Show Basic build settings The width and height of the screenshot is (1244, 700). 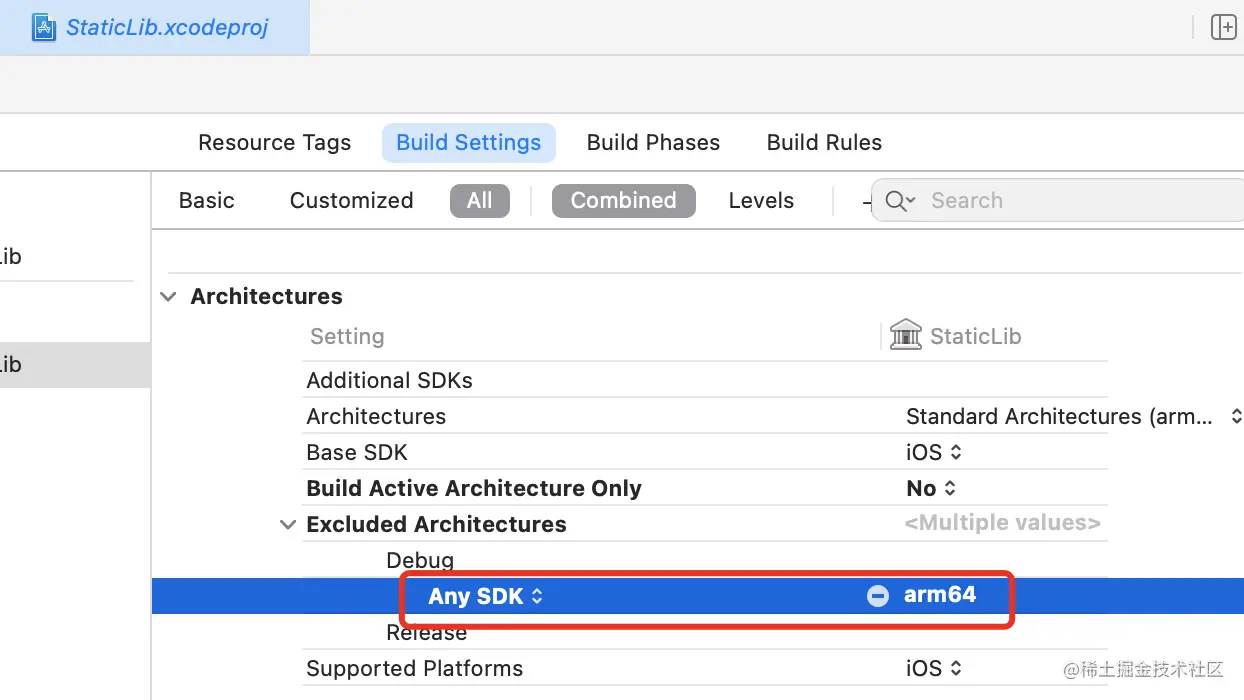206,201
